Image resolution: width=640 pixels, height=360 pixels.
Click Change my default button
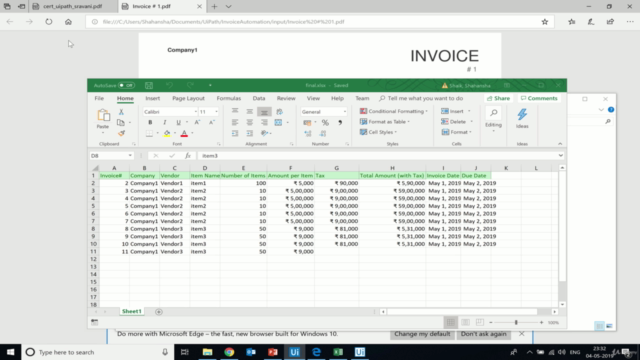(422, 334)
